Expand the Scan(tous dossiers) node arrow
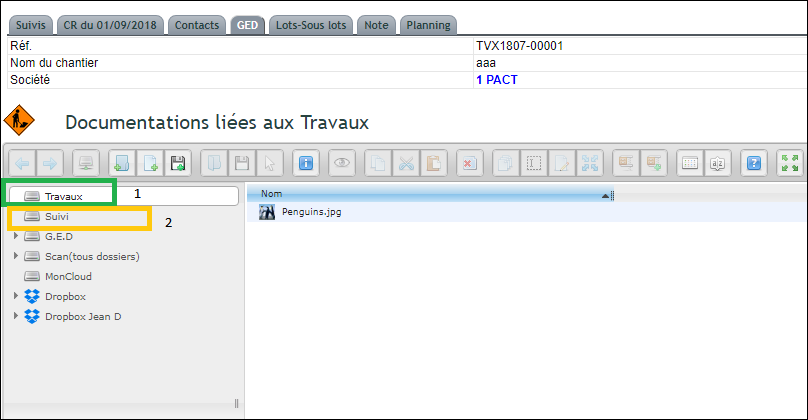The width and height of the screenshot is (808, 420). pos(15,256)
